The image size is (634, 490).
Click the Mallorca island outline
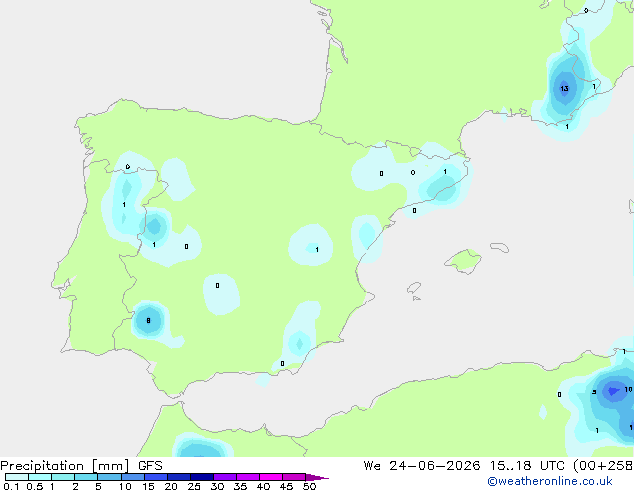tap(463, 262)
